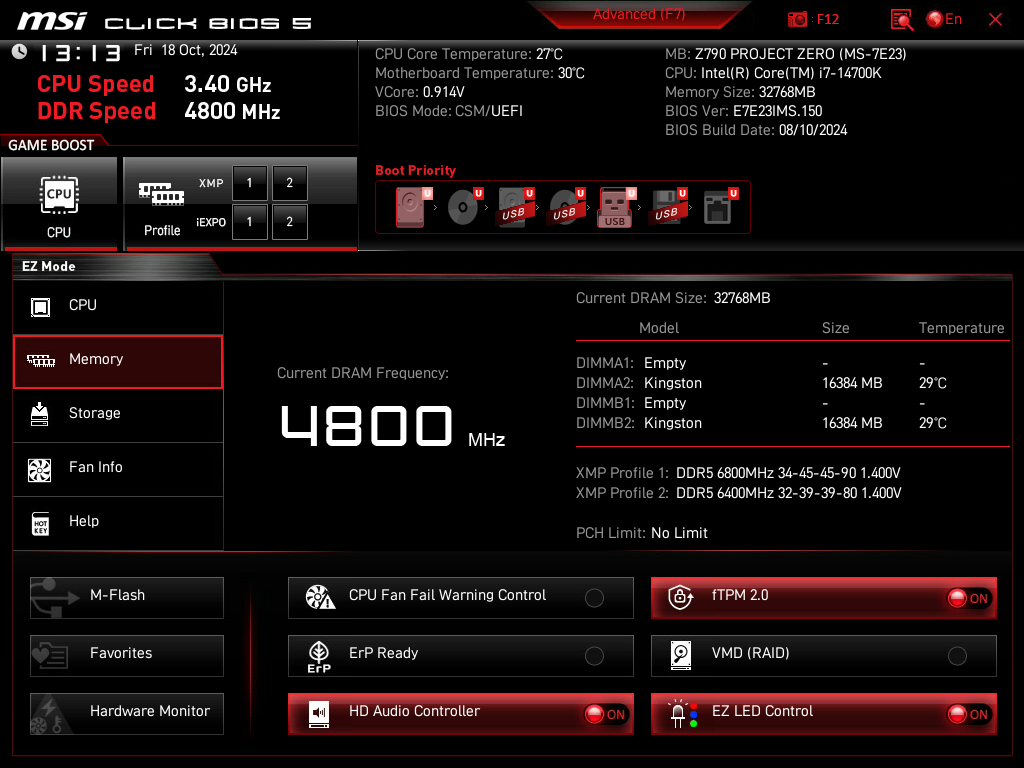Open the Help hotkey tab
Image resolution: width=1024 pixels, height=768 pixels.
click(118, 522)
